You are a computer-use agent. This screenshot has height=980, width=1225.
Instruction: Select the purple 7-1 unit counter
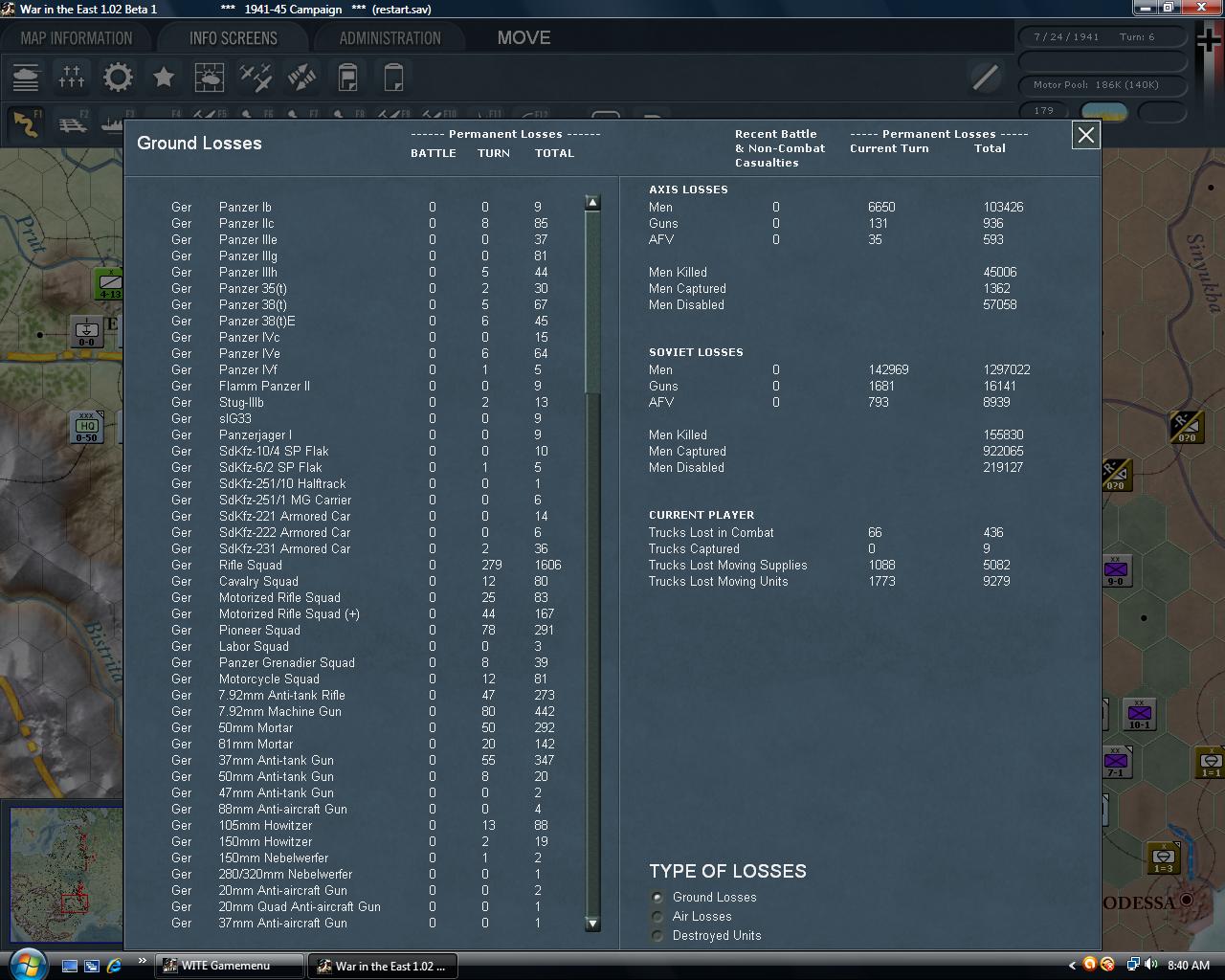[x=1116, y=762]
